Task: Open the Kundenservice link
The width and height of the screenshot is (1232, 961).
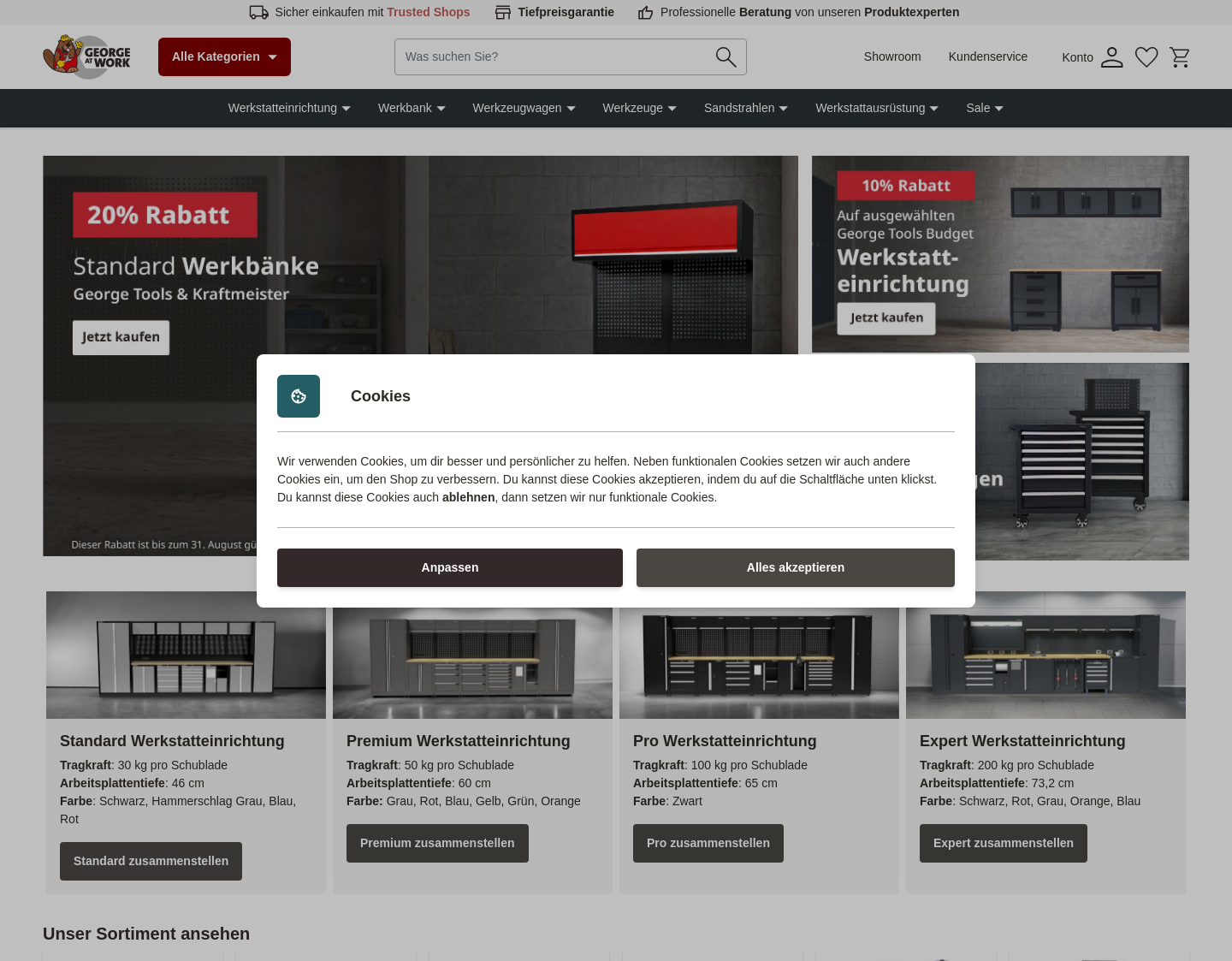Action: (987, 56)
